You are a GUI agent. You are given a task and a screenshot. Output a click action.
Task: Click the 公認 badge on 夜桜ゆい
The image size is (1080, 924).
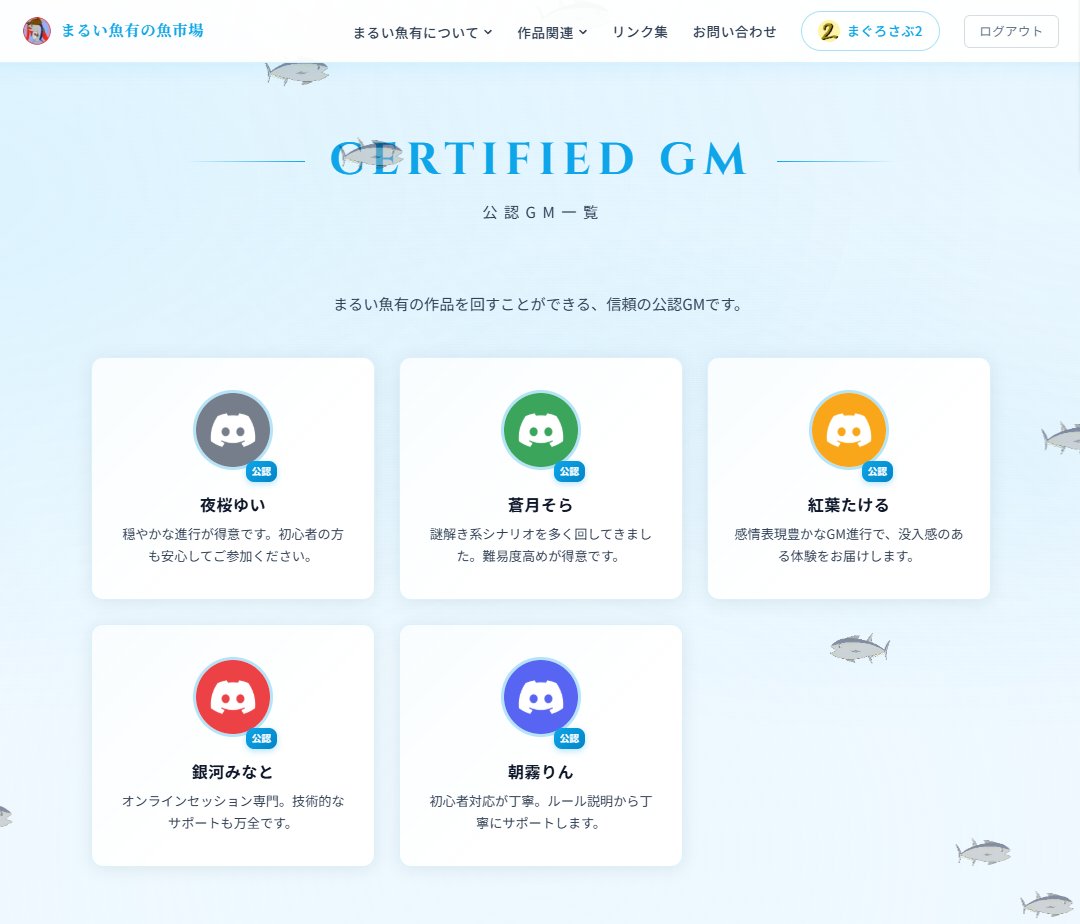tap(262, 472)
